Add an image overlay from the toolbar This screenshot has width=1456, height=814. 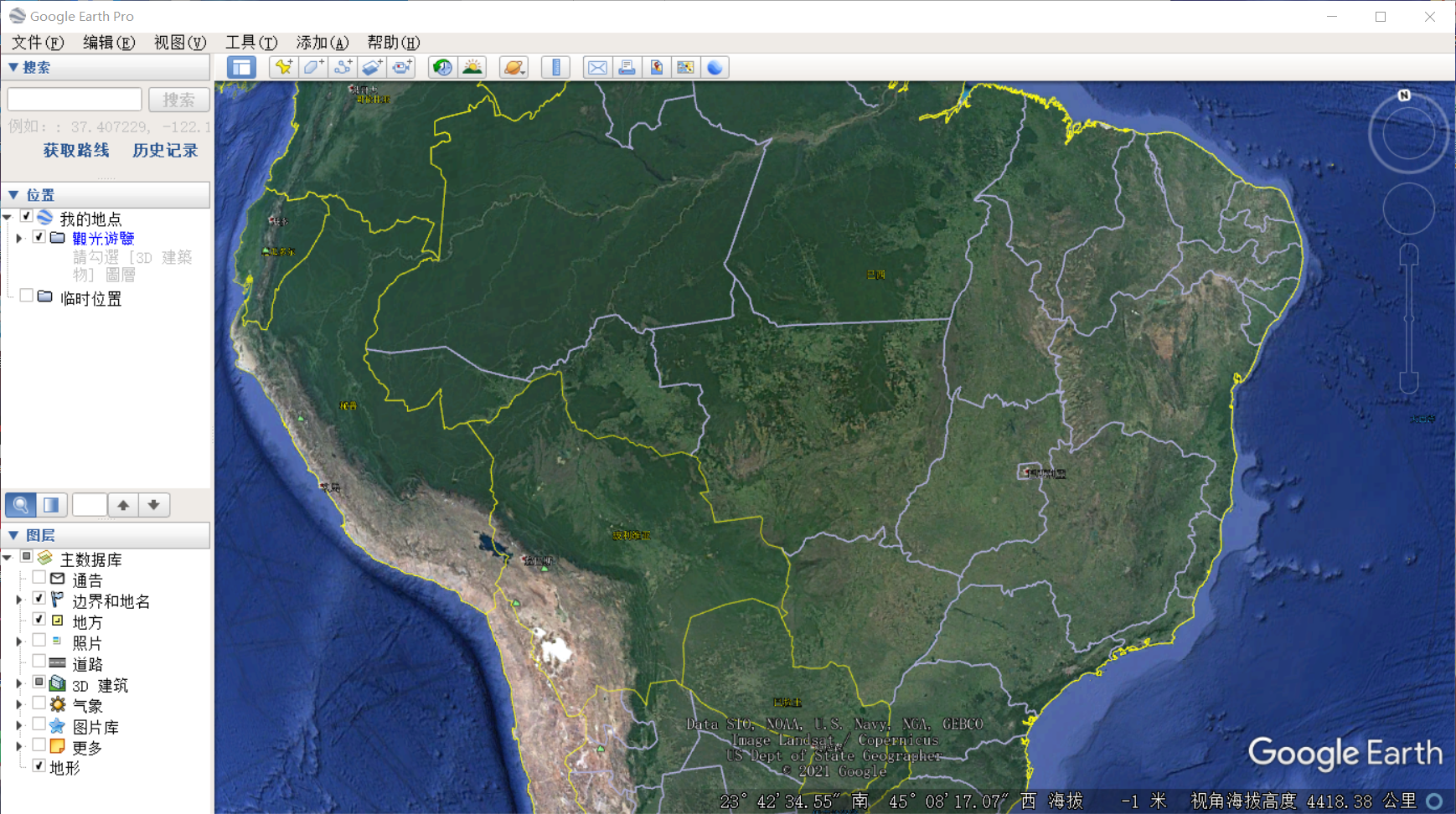coord(373,67)
